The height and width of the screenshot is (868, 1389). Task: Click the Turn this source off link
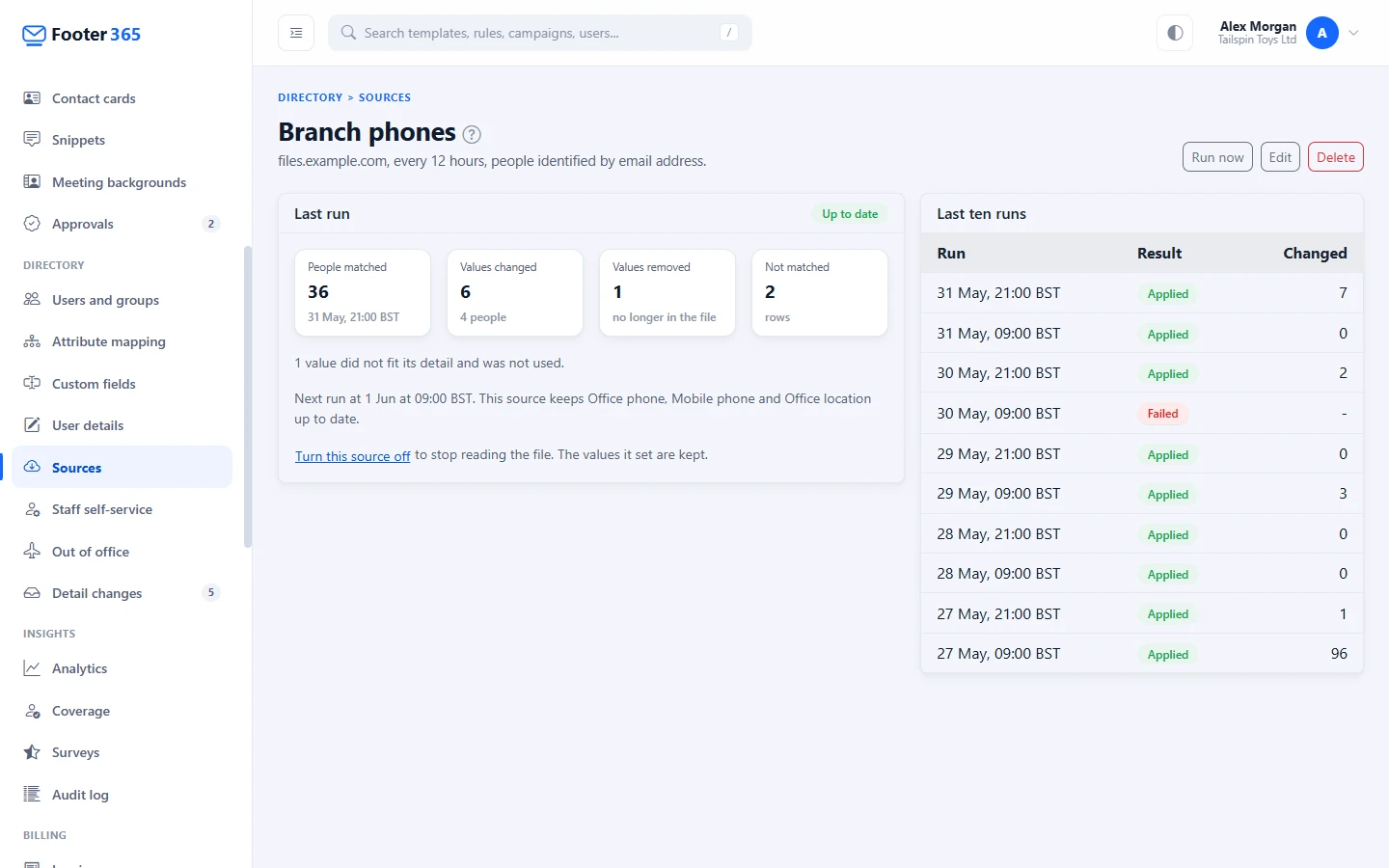tap(353, 456)
